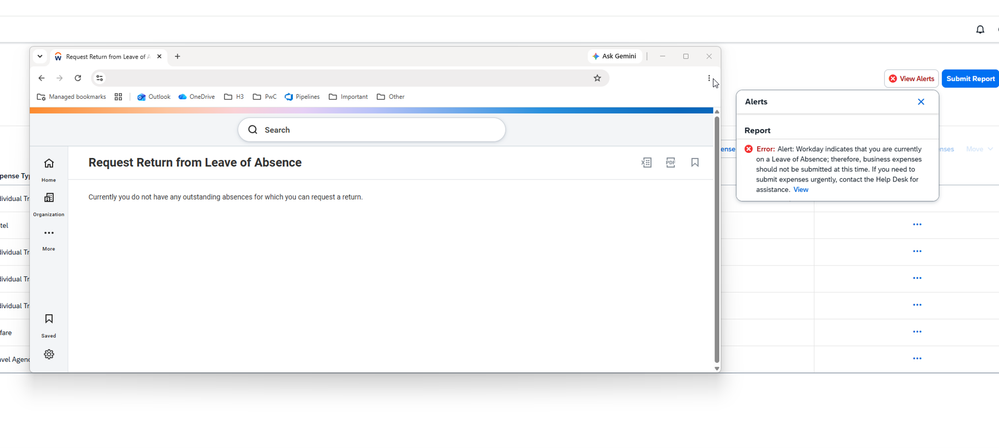Click into the Workday Search field
Image resolution: width=999 pixels, height=448 pixels.
pos(371,129)
